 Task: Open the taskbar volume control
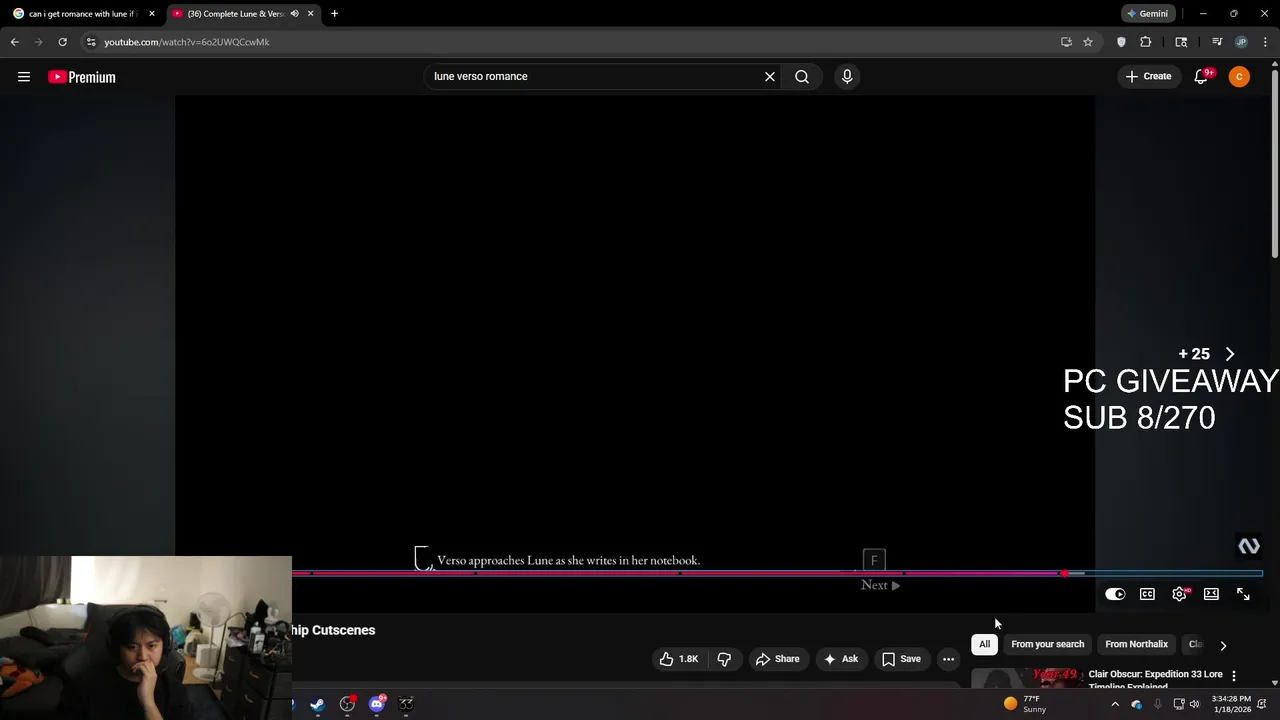coord(1194,704)
